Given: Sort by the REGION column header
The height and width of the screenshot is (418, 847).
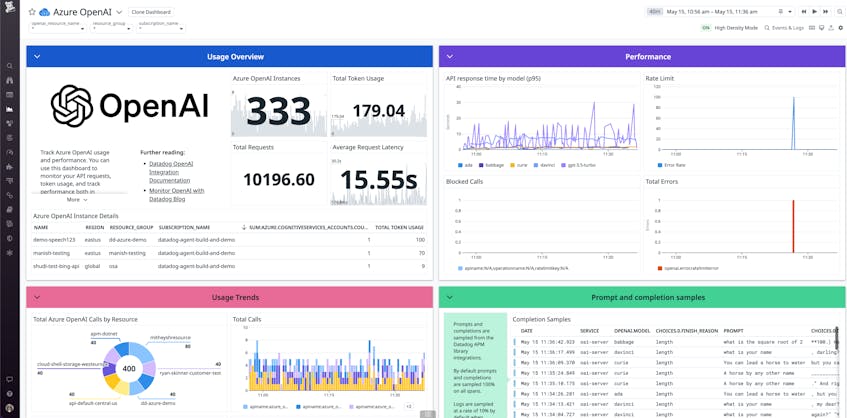Looking at the screenshot, I should [x=95, y=227].
